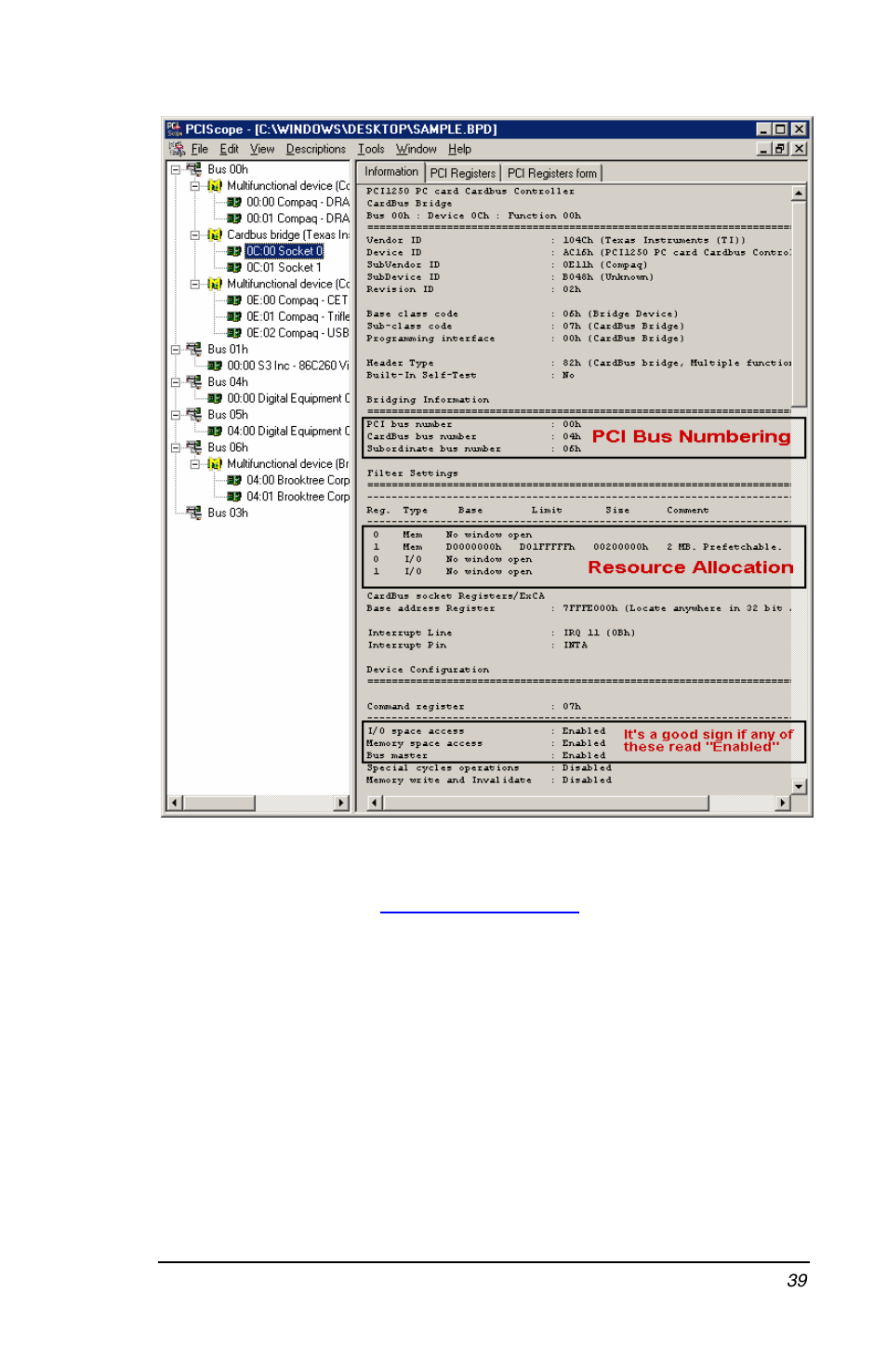
Task: Open the Descriptions menu
Action: click(315, 149)
